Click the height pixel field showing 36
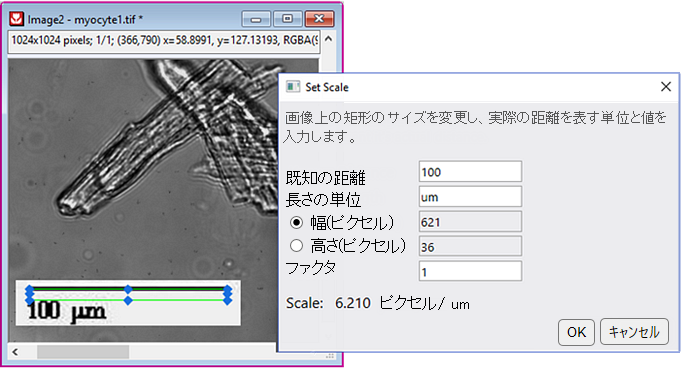This screenshot has height=368, width=681. coord(470,247)
